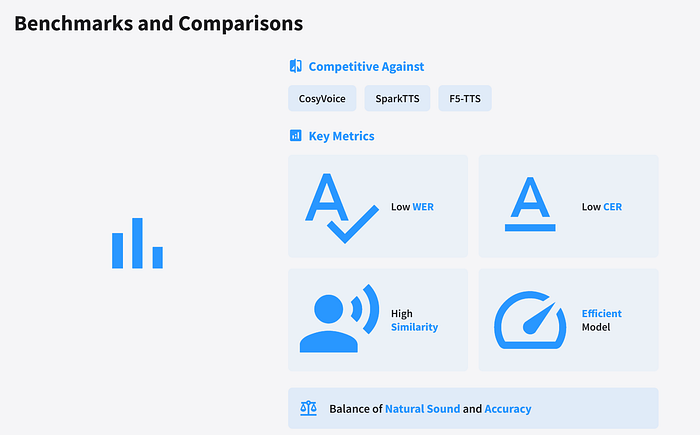Click the Competitive Against heading
The height and width of the screenshot is (435, 700).
366,67
